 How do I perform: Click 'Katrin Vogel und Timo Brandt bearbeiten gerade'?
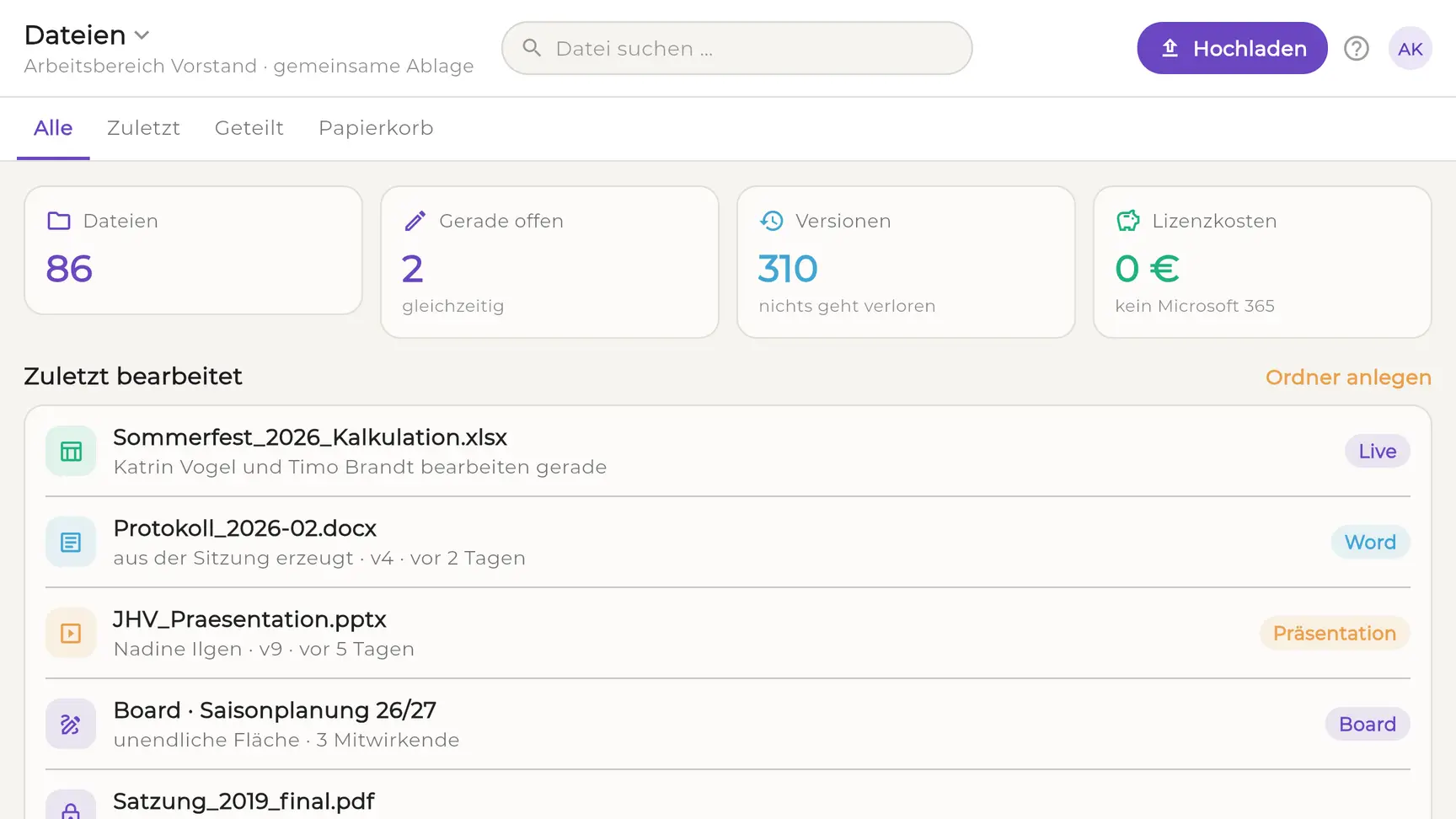(x=360, y=468)
